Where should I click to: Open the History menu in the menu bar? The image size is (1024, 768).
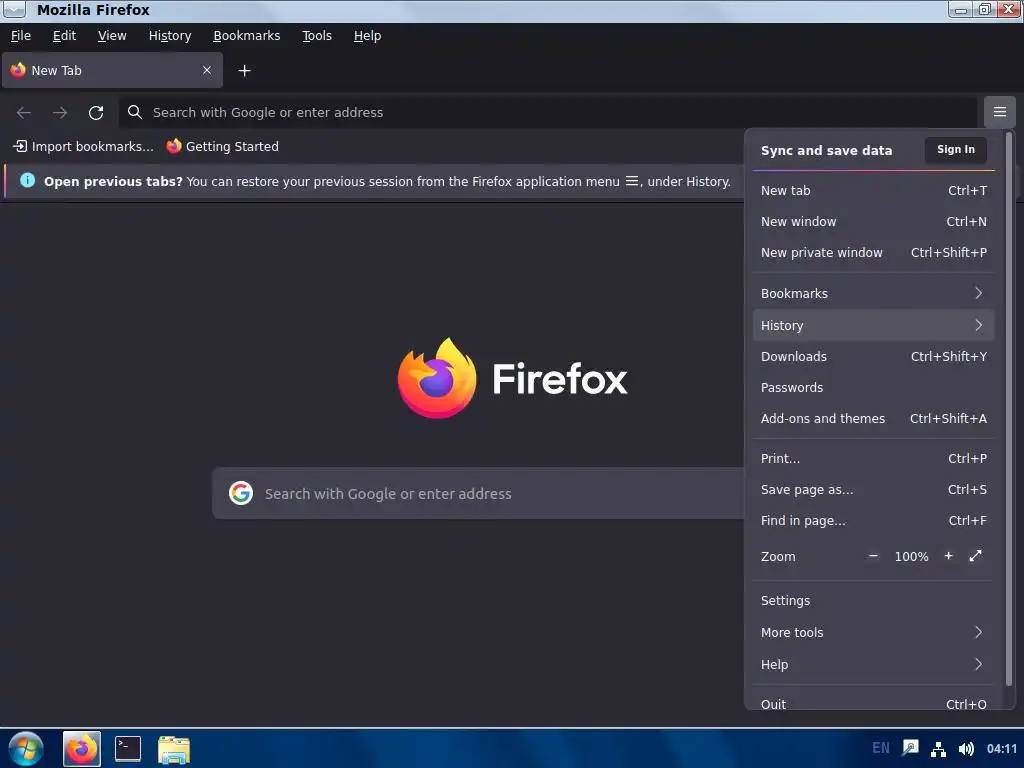(x=170, y=36)
